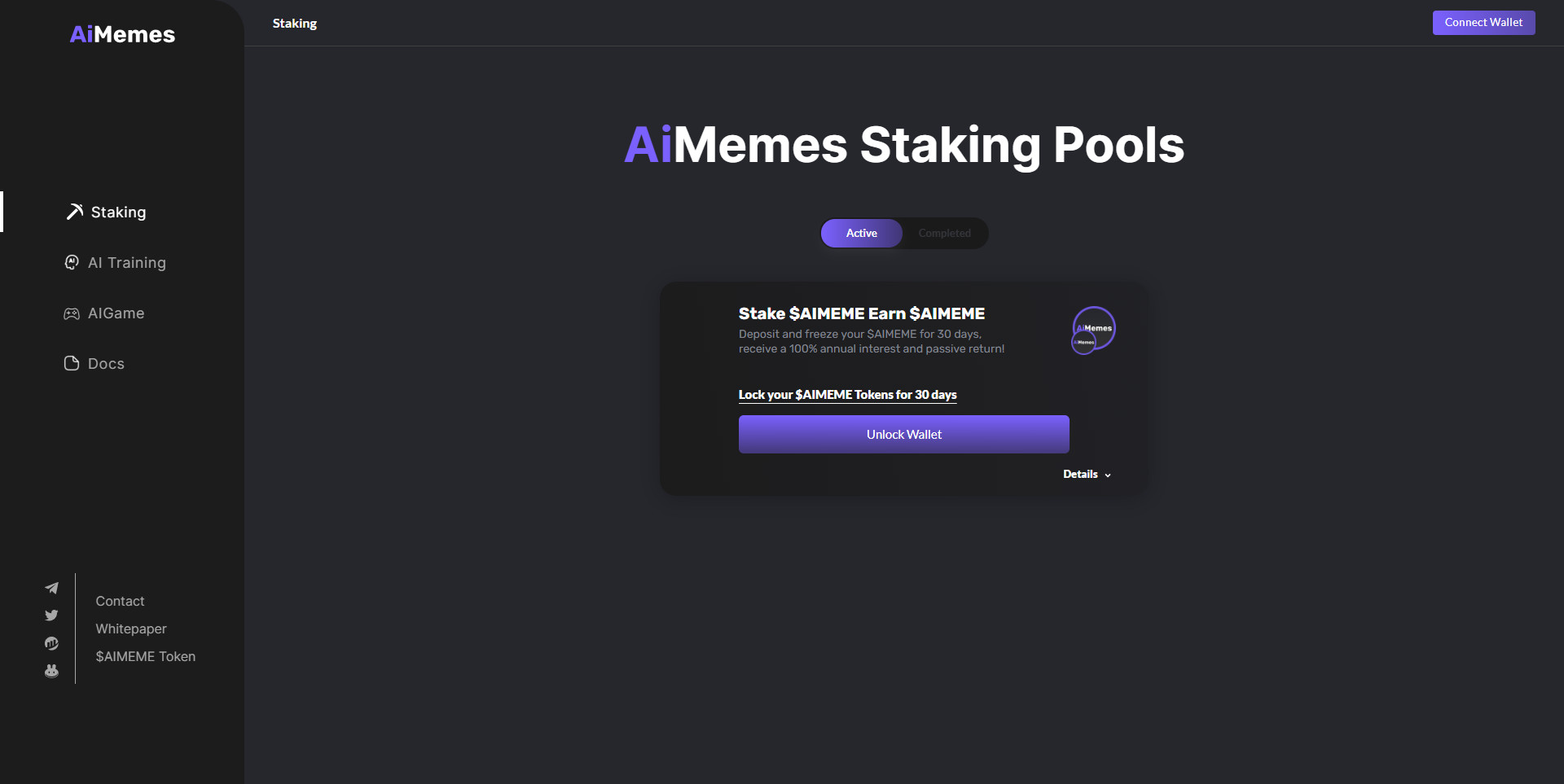Open the Whitepaper link
This screenshot has width=1564, height=784.
pos(131,629)
